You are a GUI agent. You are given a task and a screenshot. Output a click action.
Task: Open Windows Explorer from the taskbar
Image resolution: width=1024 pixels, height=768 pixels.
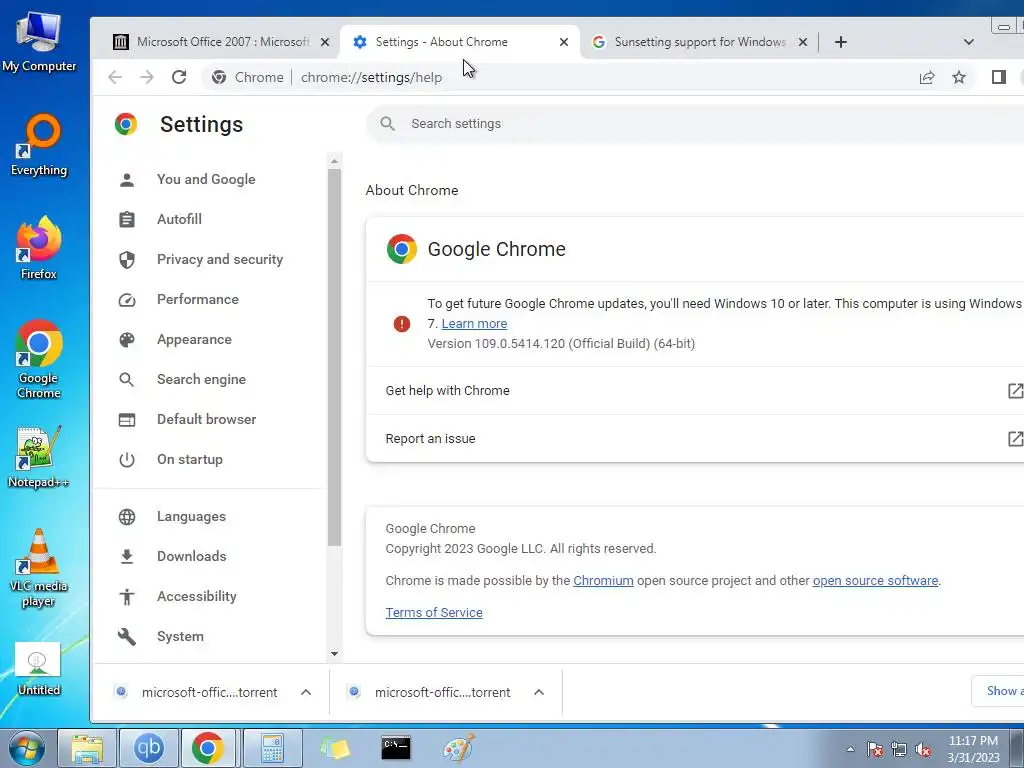coord(87,748)
